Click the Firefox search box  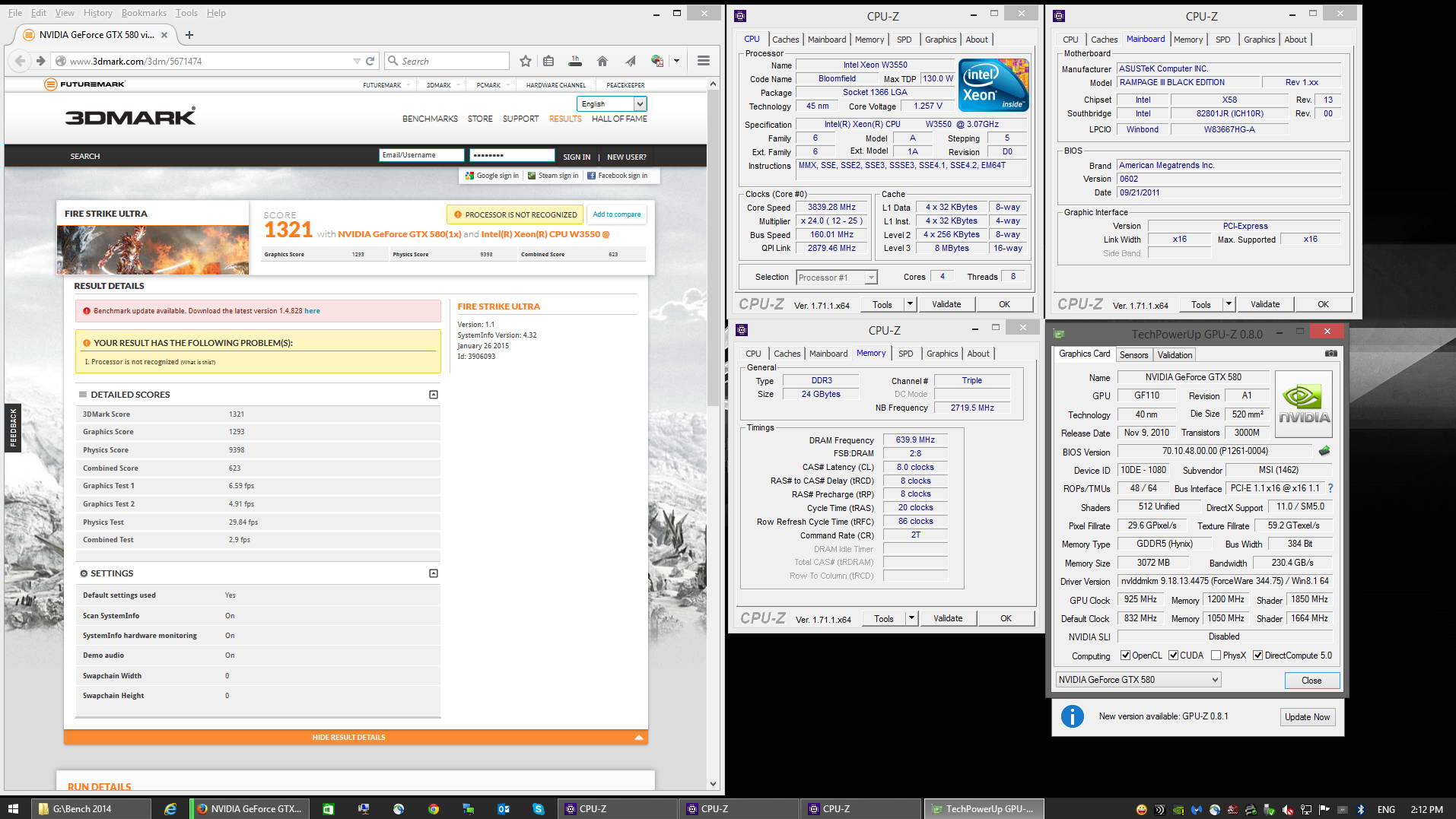447,61
